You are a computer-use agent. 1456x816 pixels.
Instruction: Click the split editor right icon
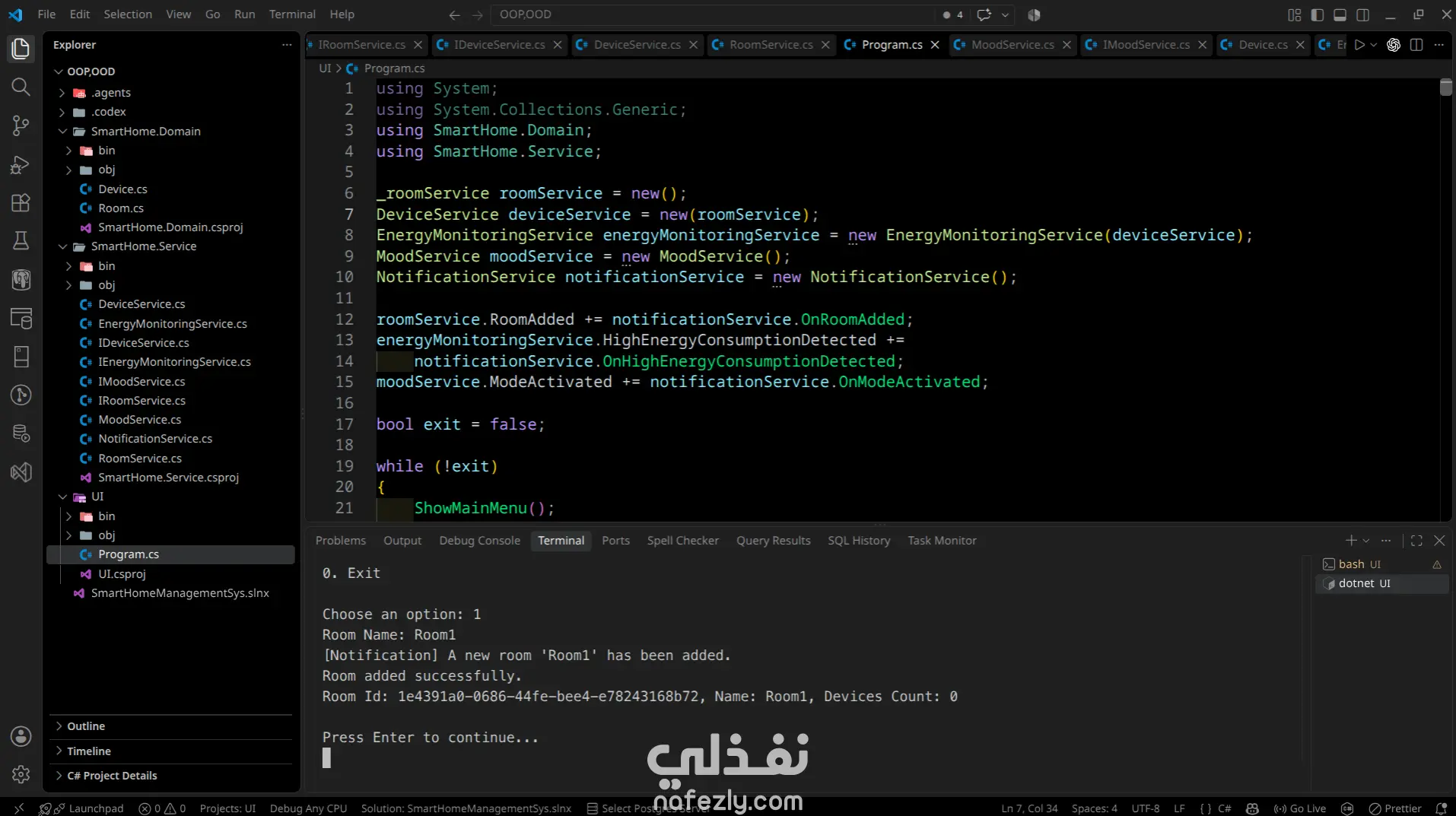(1416, 45)
